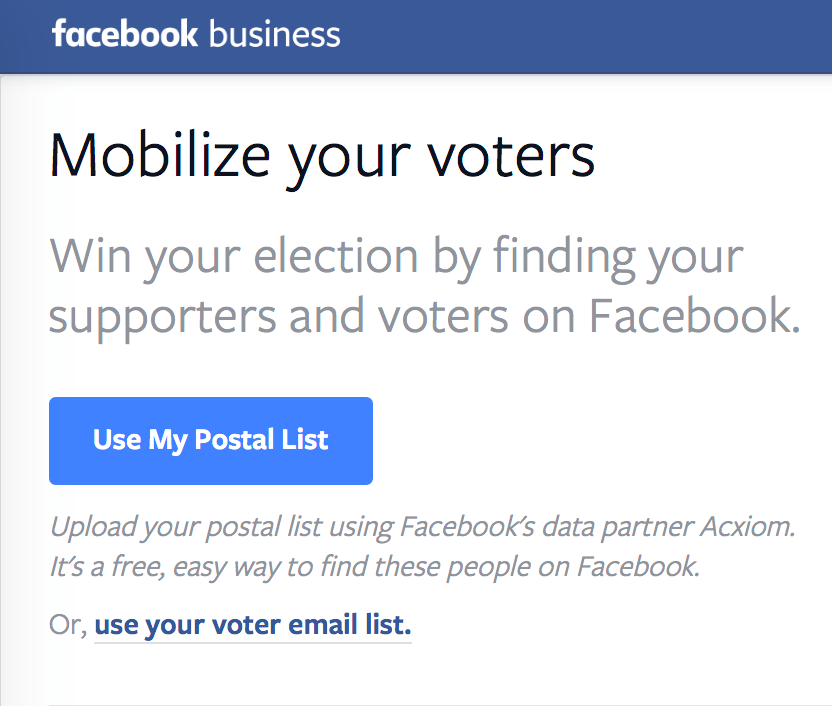Open the "use your voter email list" link

point(252,626)
